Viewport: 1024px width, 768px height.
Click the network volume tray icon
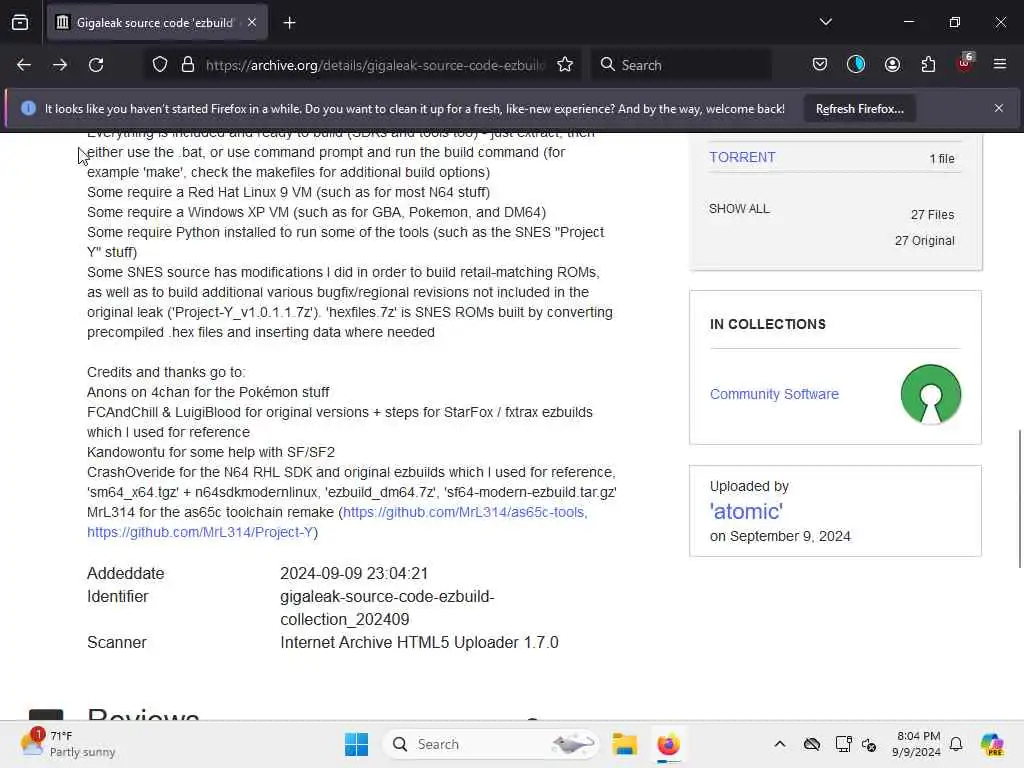[x=869, y=744]
